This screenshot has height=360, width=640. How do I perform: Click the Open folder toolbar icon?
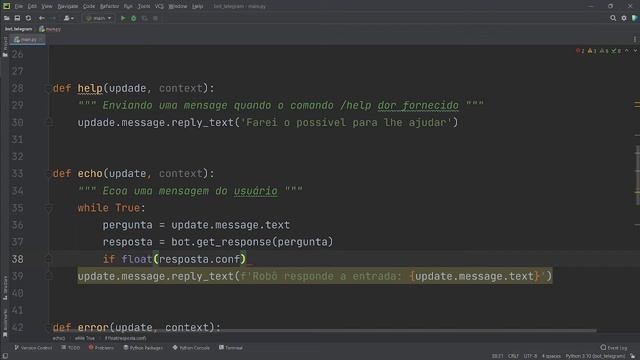pyautogui.click(x=7, y=18)
